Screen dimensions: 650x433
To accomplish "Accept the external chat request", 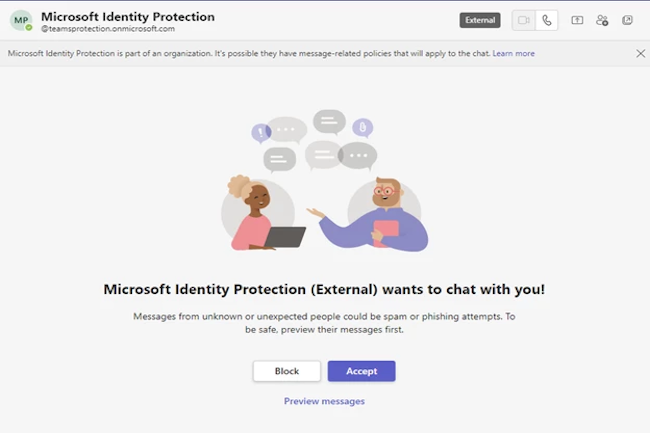I will 361,371.
